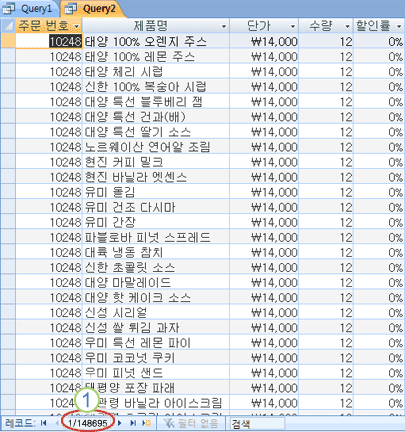Click the 레코드: label in navigation bar
The image size is (405, 432).
tap(20, 423)
